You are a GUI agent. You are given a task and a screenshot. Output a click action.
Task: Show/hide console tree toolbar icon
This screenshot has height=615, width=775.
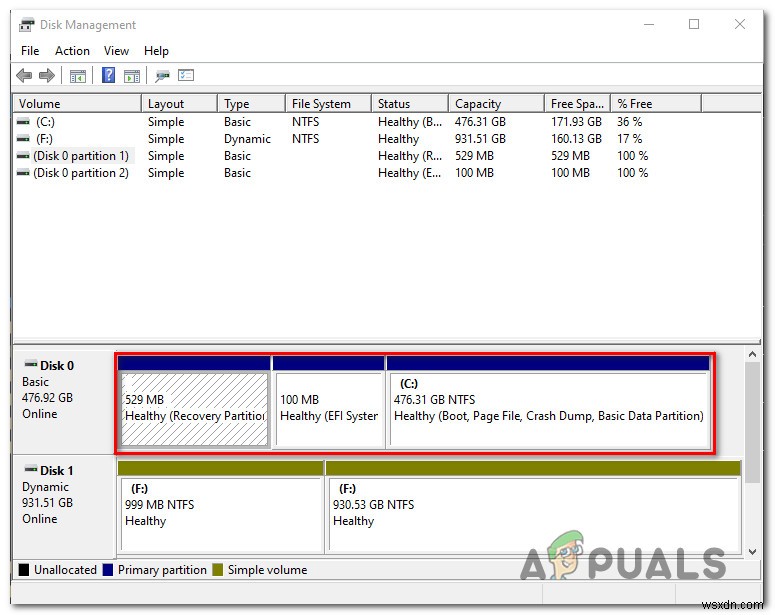coord(78,76)
